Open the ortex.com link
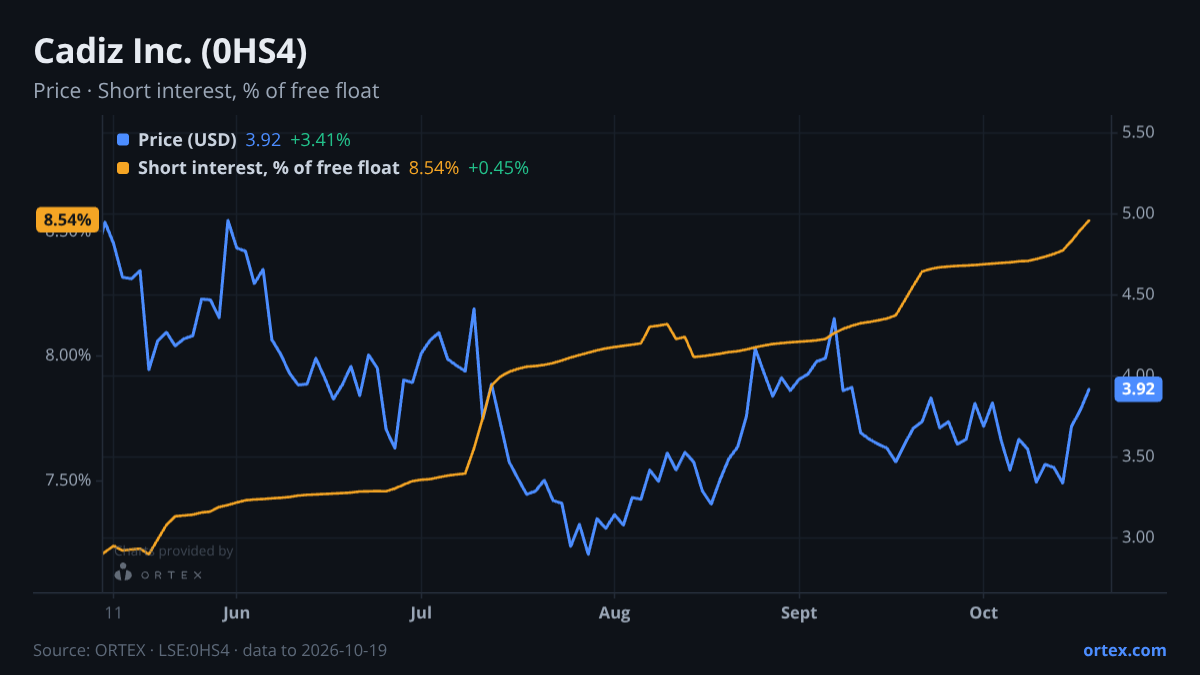This screenshot has width=1200, height=675. coord(1124,650)
